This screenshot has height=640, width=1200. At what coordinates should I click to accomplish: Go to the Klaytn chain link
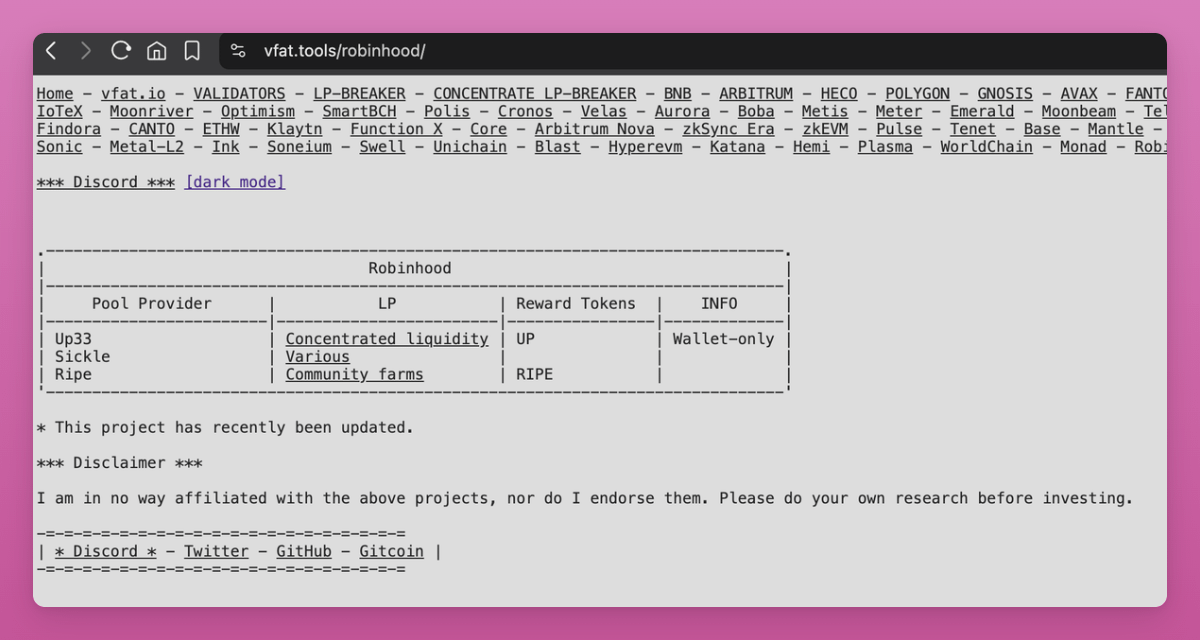[295, 130]
